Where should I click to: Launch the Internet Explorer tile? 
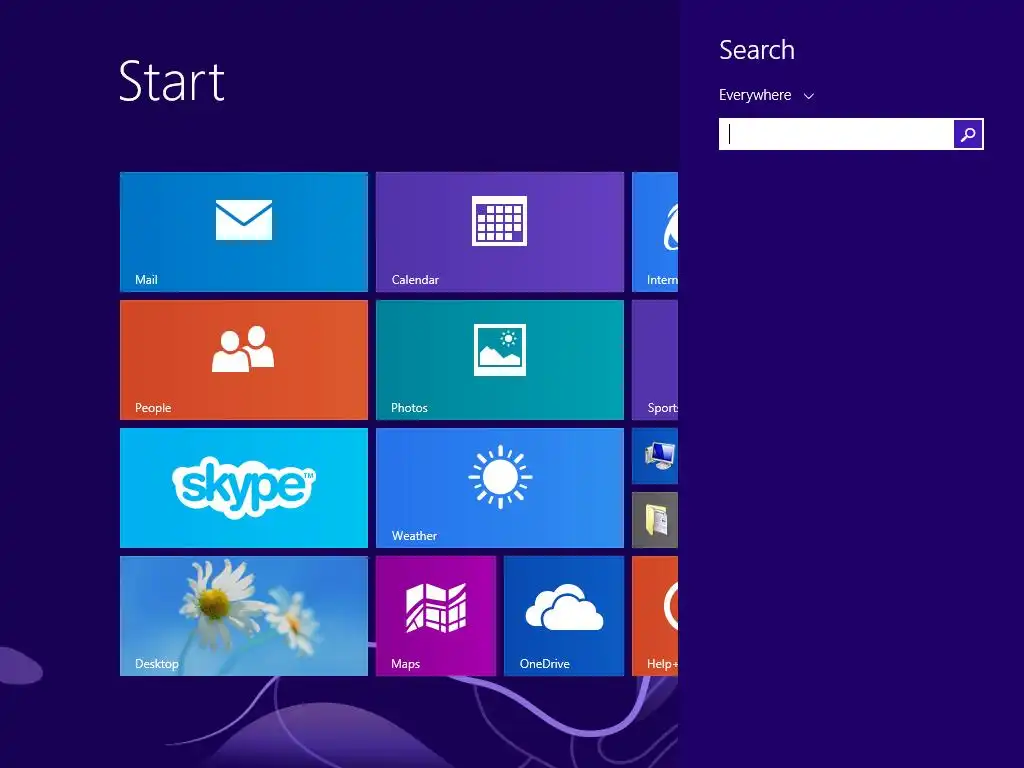tap(655, 232)
